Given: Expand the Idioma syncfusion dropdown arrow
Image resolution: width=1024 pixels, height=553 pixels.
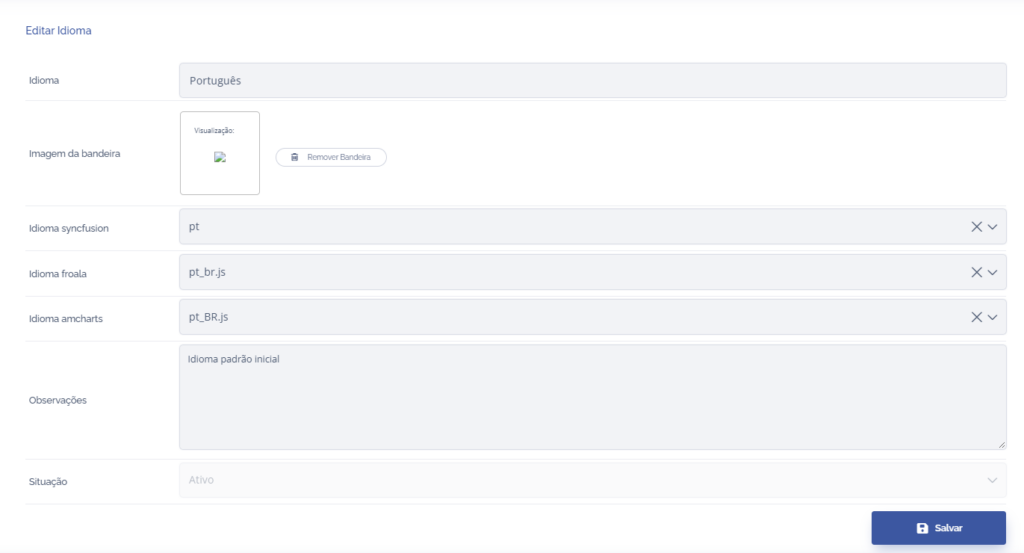Looking at the screenshot, I should point(993,227).
